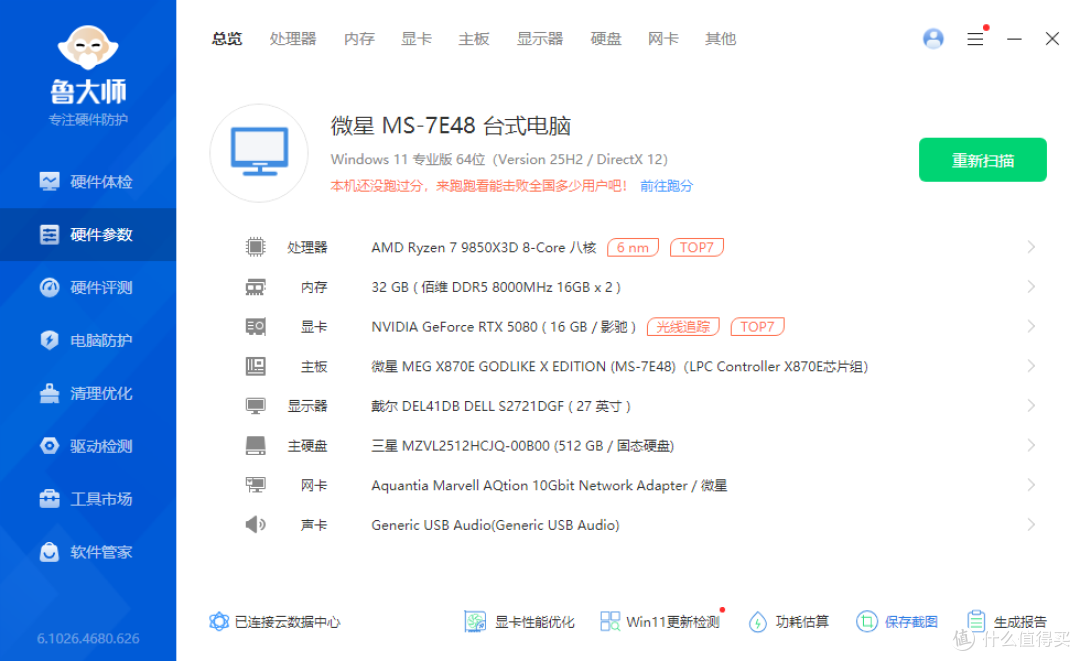This screenshot has height=661, width=1080.
Task: Click the processor TOP7 badge
Action: coord(696,247)
